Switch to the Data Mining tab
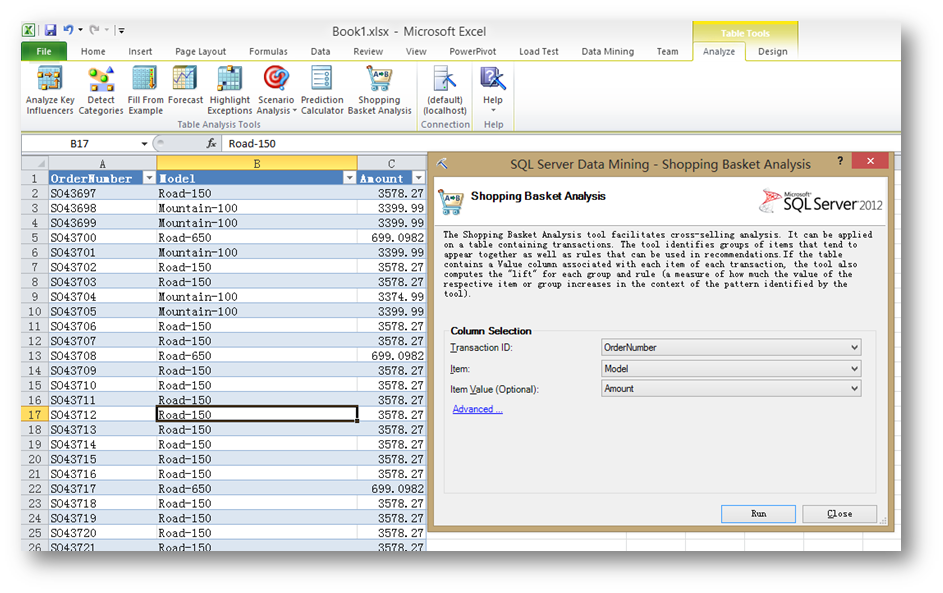 point(607,52)
